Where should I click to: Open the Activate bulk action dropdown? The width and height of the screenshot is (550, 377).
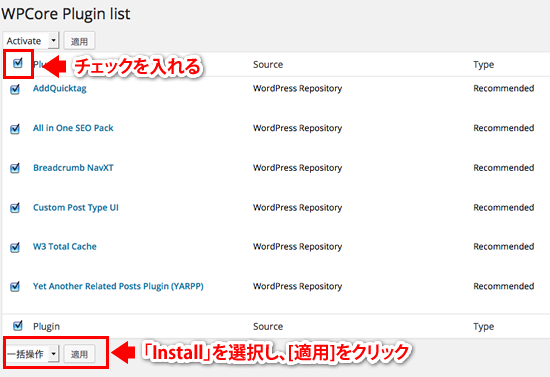[x=31, y=41]
